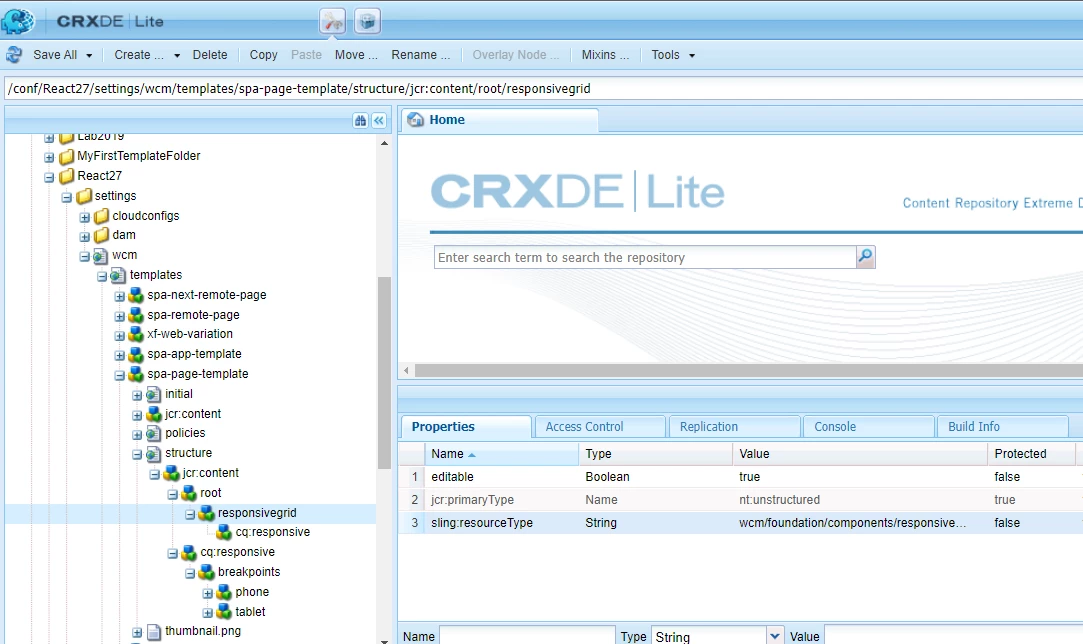
Task: Click the cloudconfigs folder icon
Action: [x=102, y=216]
